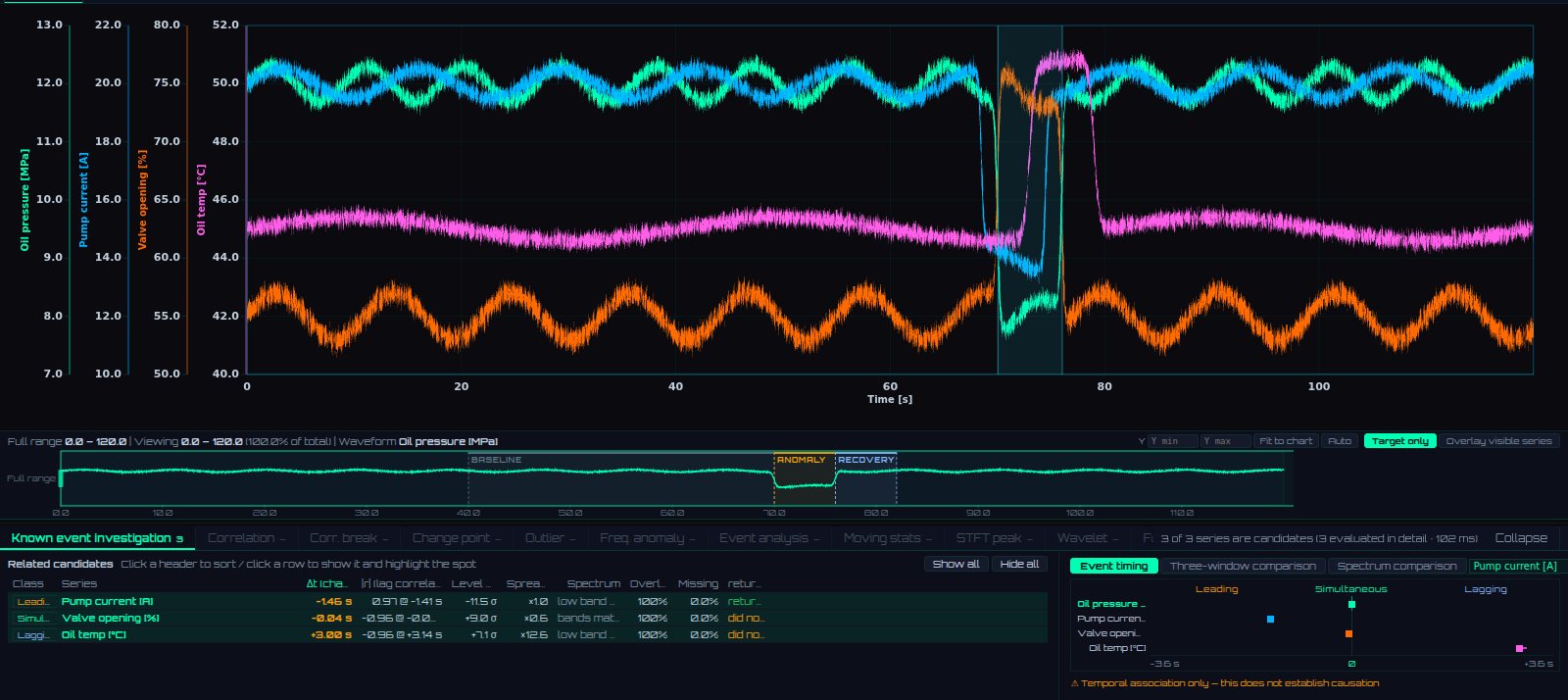
Task: Sort candidates by Spectrum column header
Action: (x=593, y=583)
